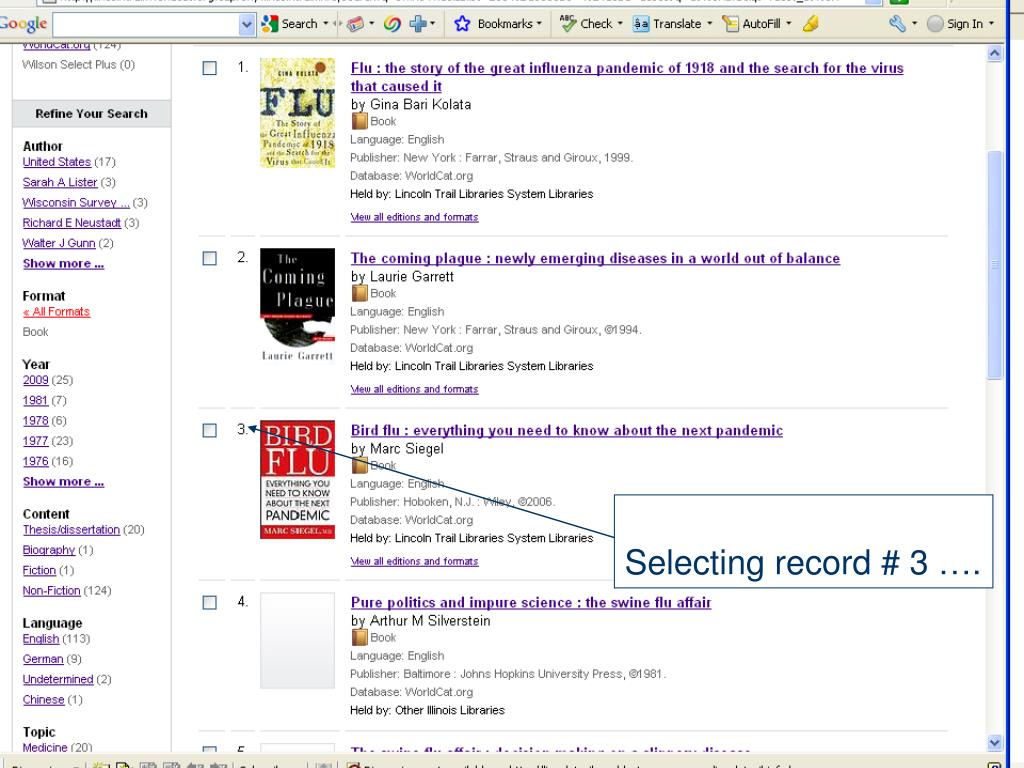Filter content by Fiction
This screenshot has width=1024, height=768.
point(39,570)
